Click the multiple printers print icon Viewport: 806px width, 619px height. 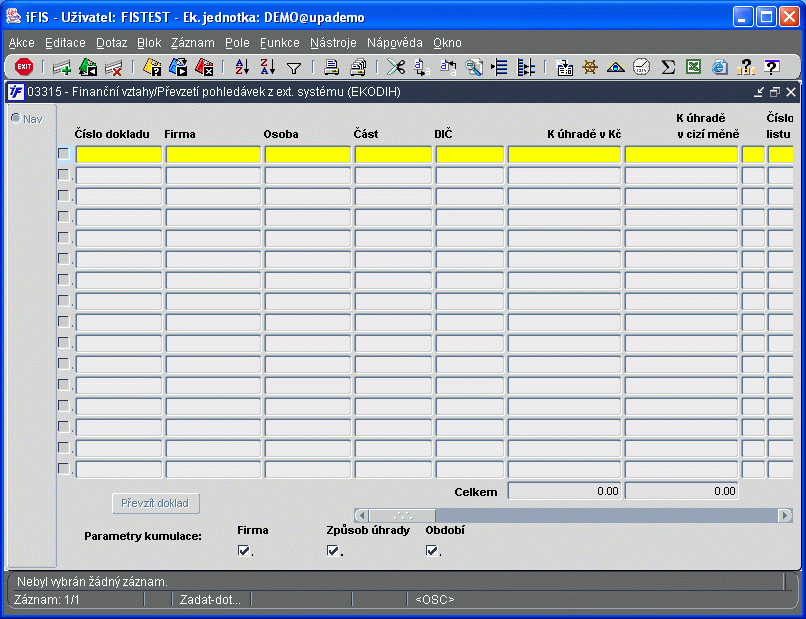[x=358, y=67]
